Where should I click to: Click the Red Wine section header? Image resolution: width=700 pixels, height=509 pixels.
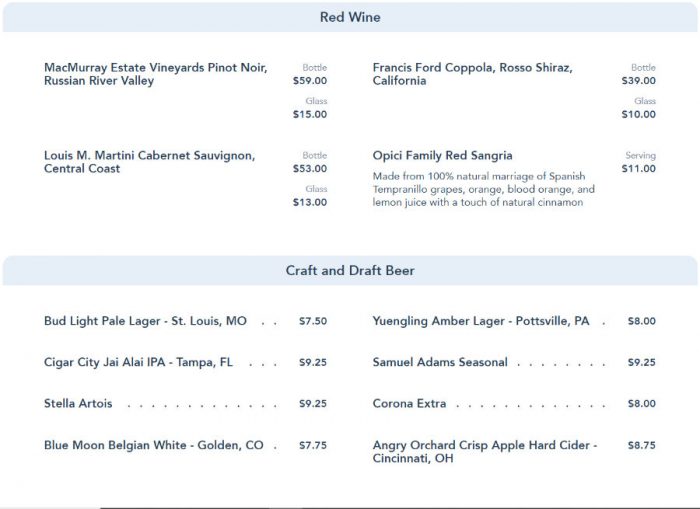350,17
